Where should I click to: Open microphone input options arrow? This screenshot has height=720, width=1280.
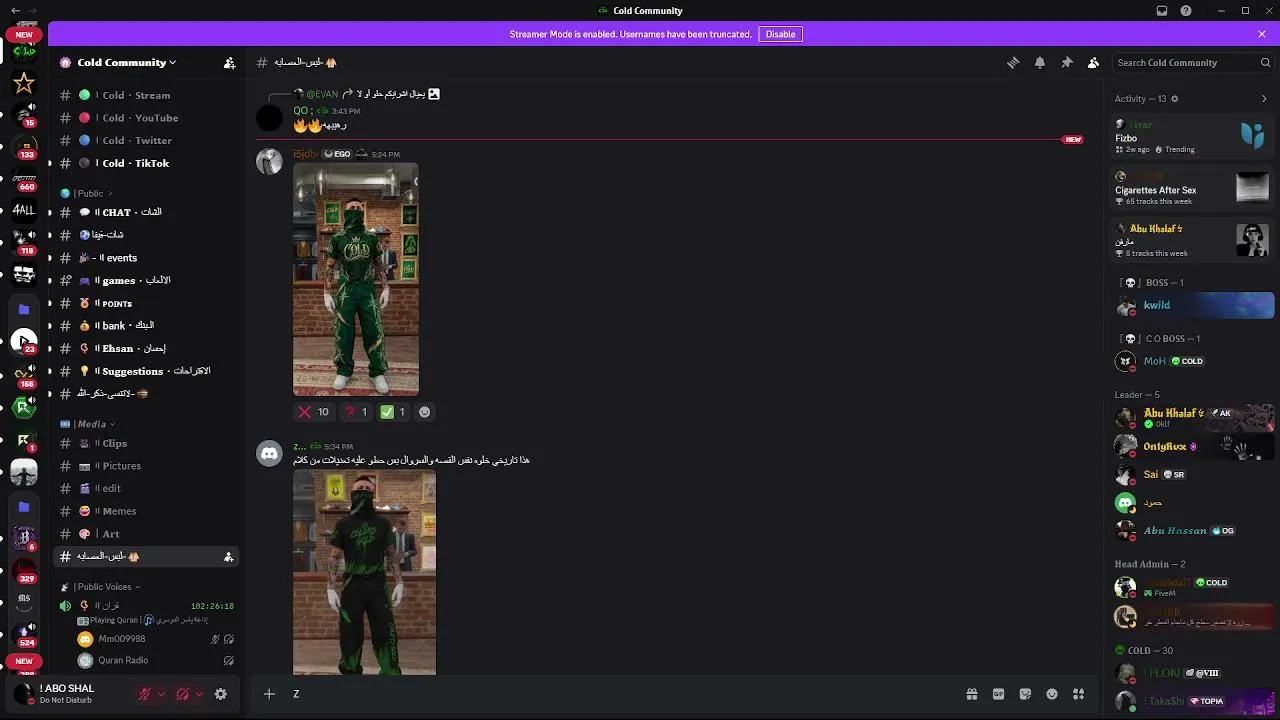click(x=161, y=694)
